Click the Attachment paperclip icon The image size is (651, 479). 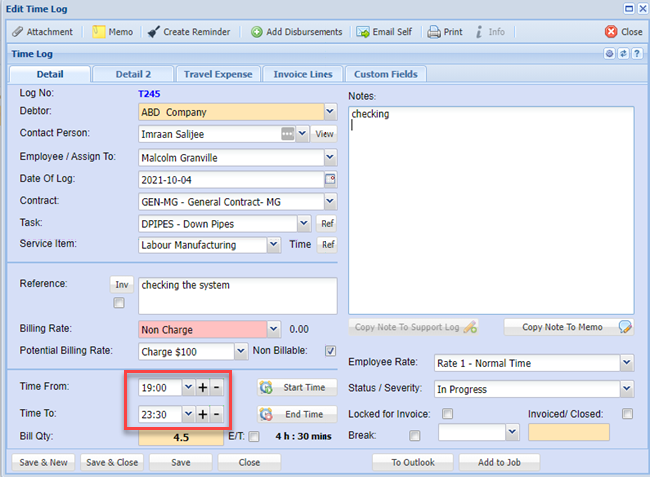click(x=18, y=32)
